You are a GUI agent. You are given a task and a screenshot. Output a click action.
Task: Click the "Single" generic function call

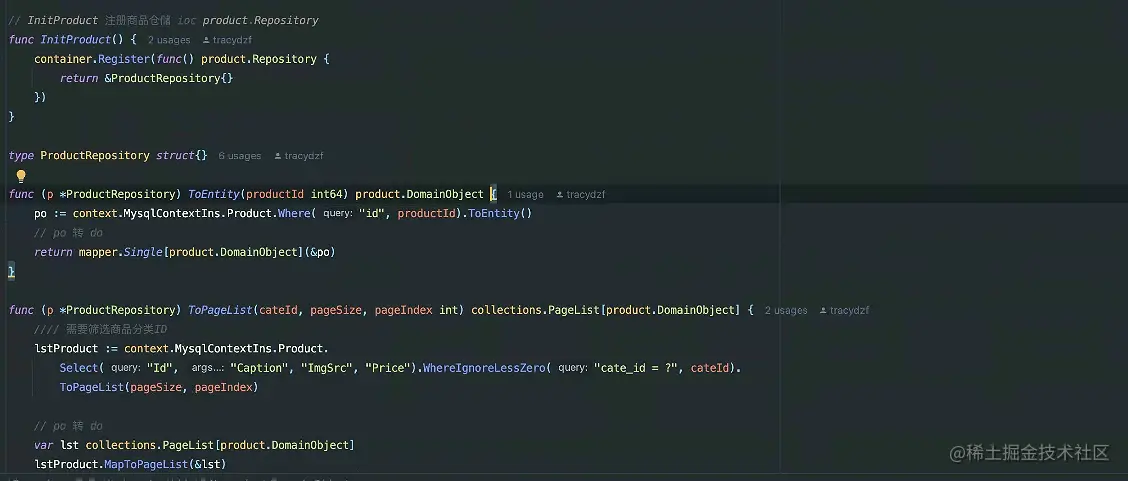tap(143, 252)
